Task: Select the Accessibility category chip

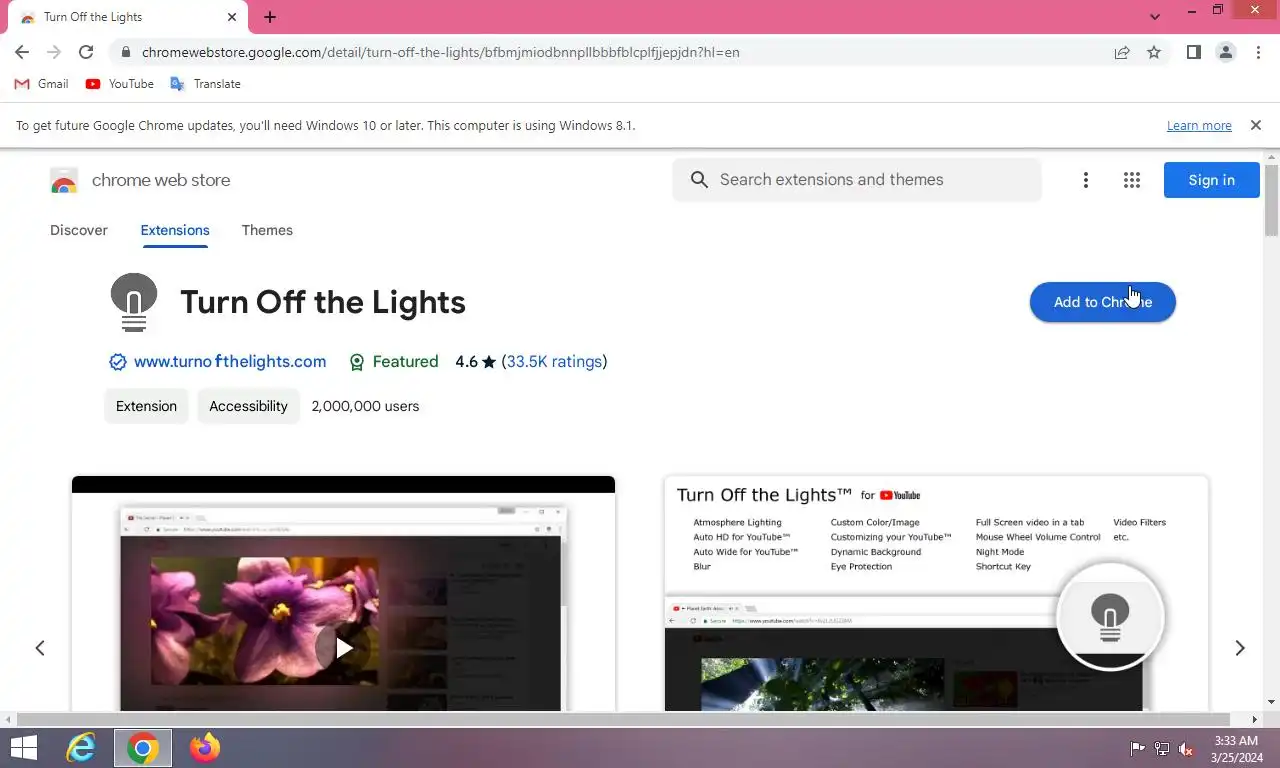Action: [248, 406]
